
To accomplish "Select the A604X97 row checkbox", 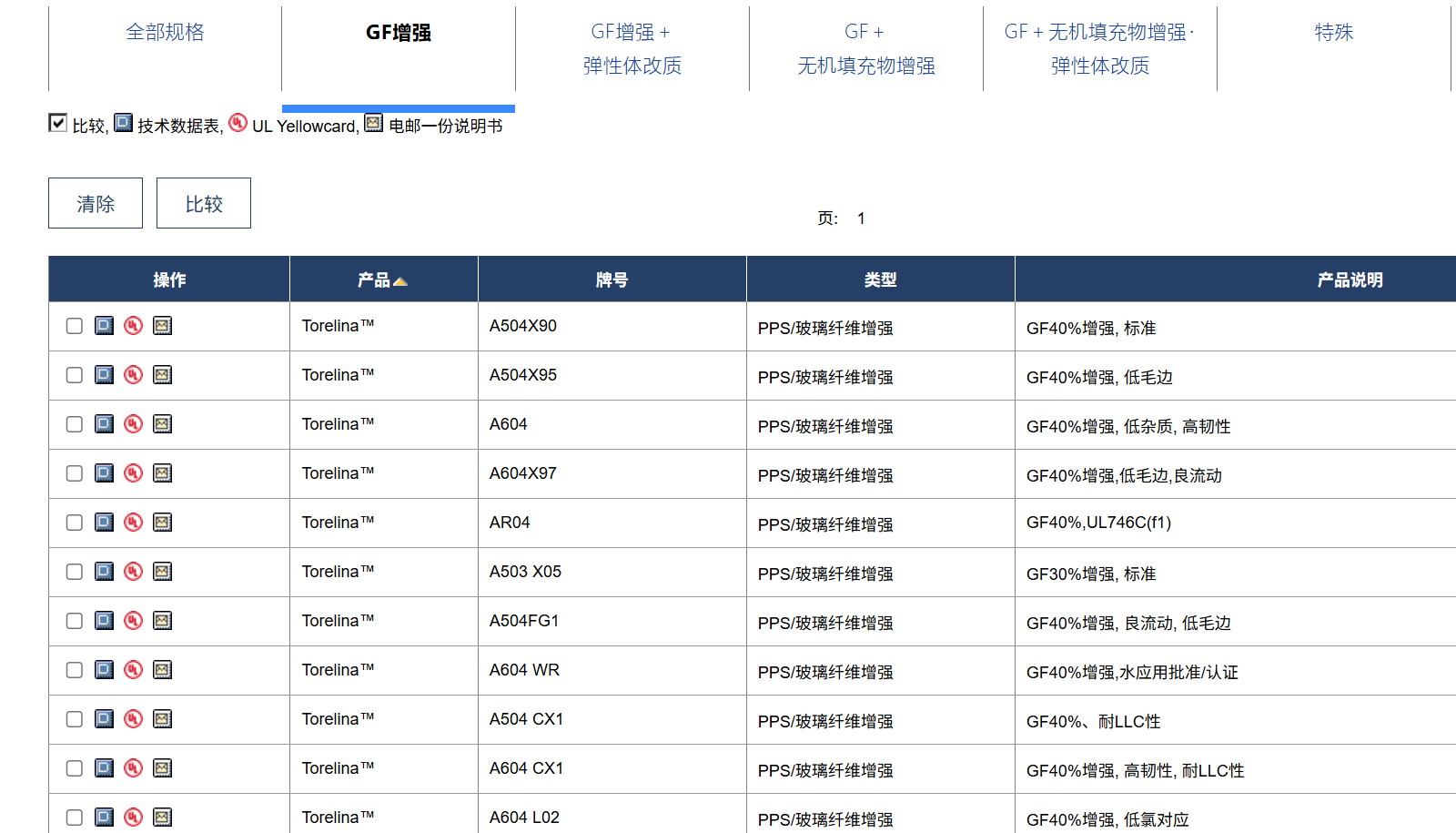I will pos(75,473).
